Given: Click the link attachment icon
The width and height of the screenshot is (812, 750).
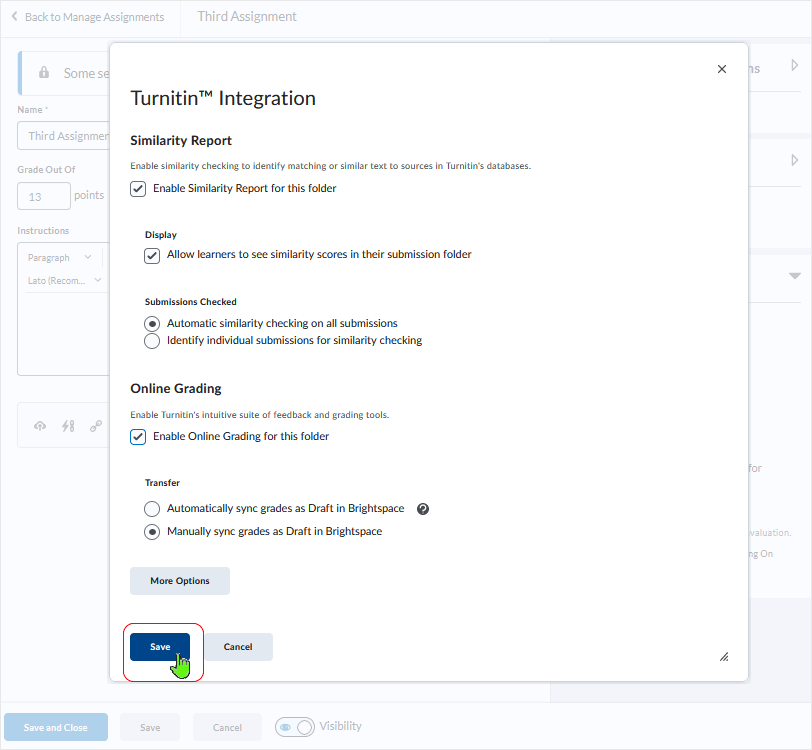Looking at the screenshot, I should click(96, 426).
